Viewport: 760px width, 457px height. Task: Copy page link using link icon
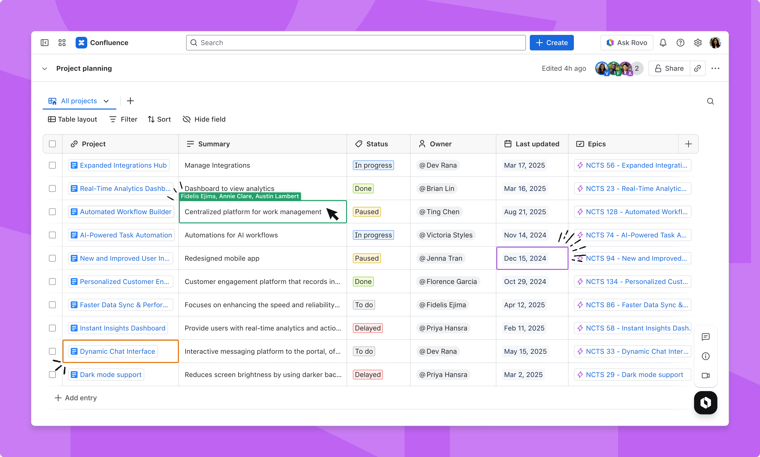698,69
